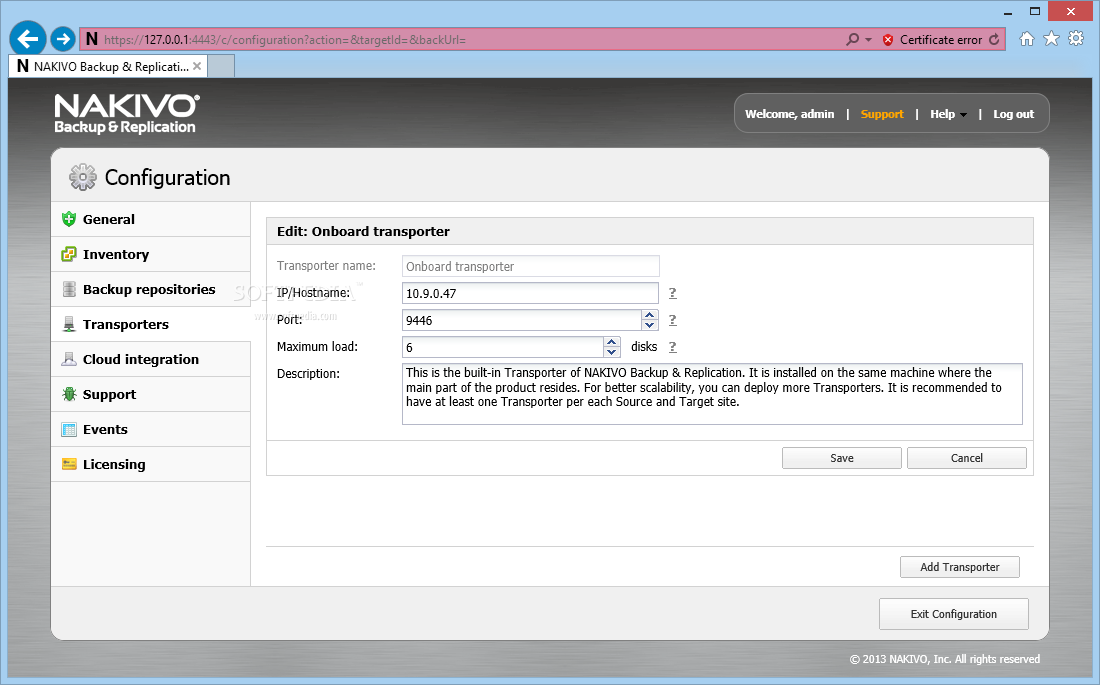Open Events section in sidebar
1100x685 pixels.
click(151, 430)
